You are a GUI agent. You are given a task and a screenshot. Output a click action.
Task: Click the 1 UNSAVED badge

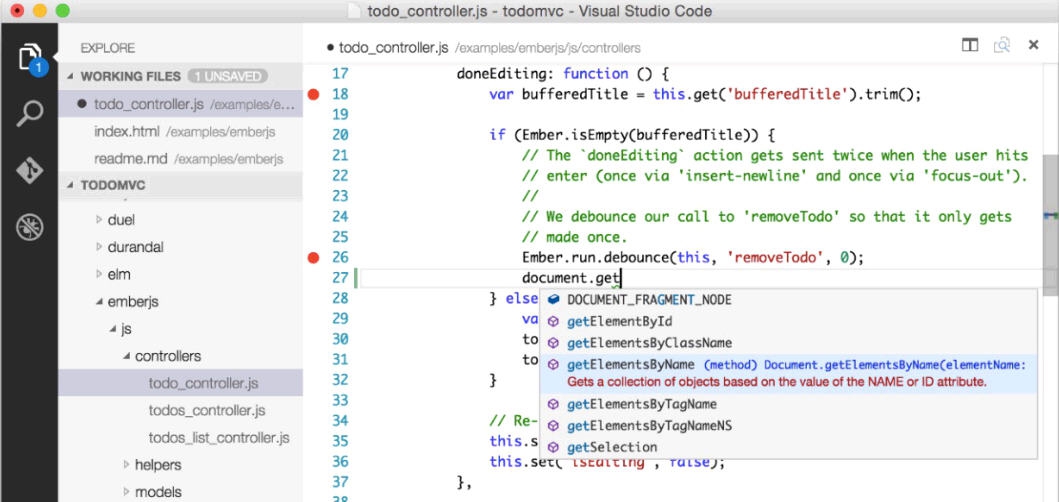pyautogui.click(x=228, y=76)
